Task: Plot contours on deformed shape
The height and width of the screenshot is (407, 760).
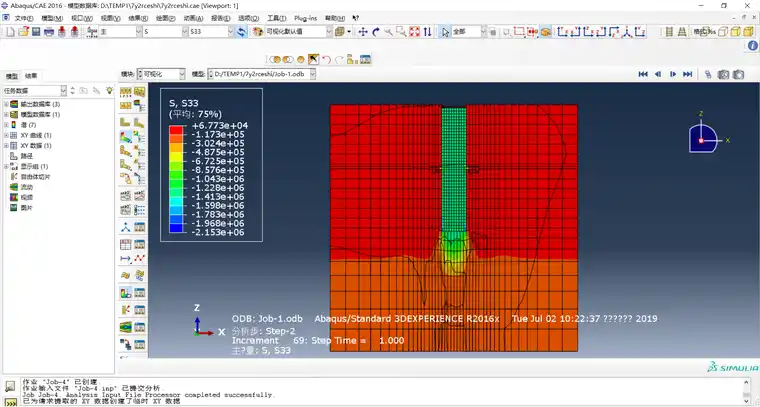Action: pos(126,137)
